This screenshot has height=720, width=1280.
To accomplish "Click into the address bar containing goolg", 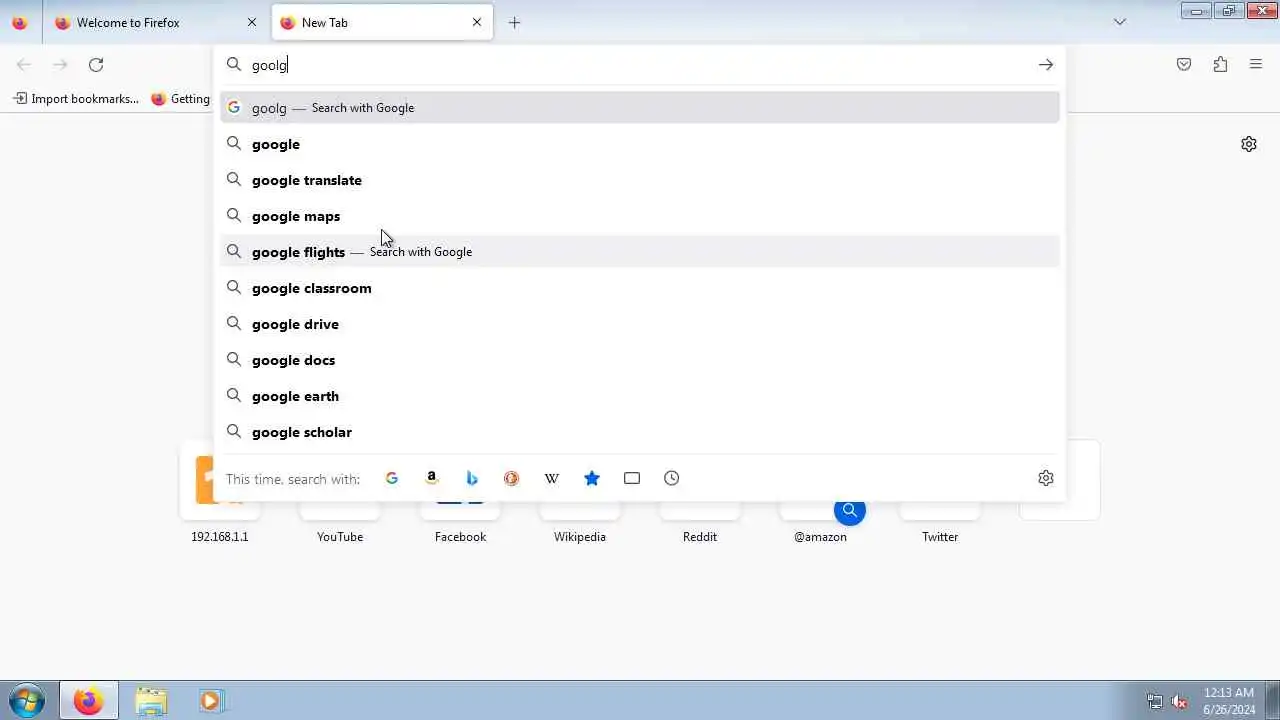I will (640, 65).
